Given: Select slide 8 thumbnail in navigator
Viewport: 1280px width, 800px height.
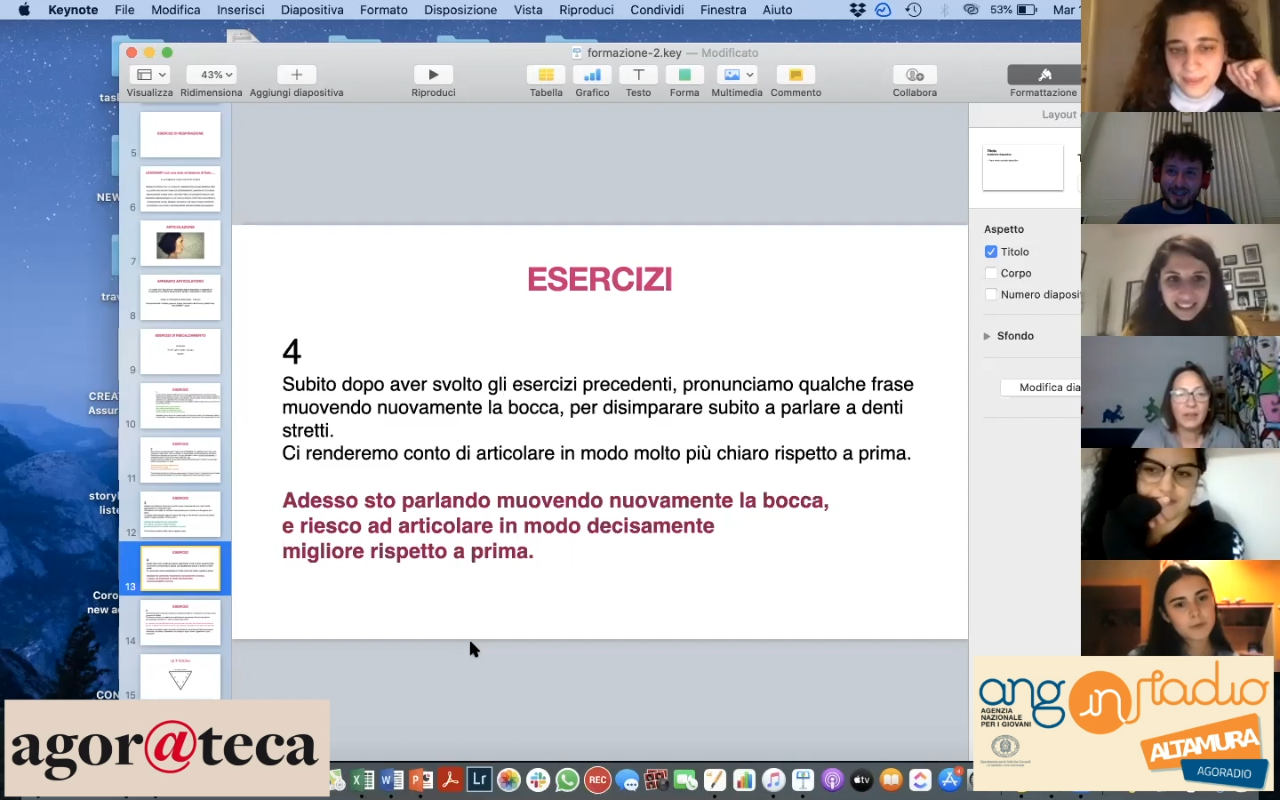Looking at the screenshot, I should tap(180, 296).
